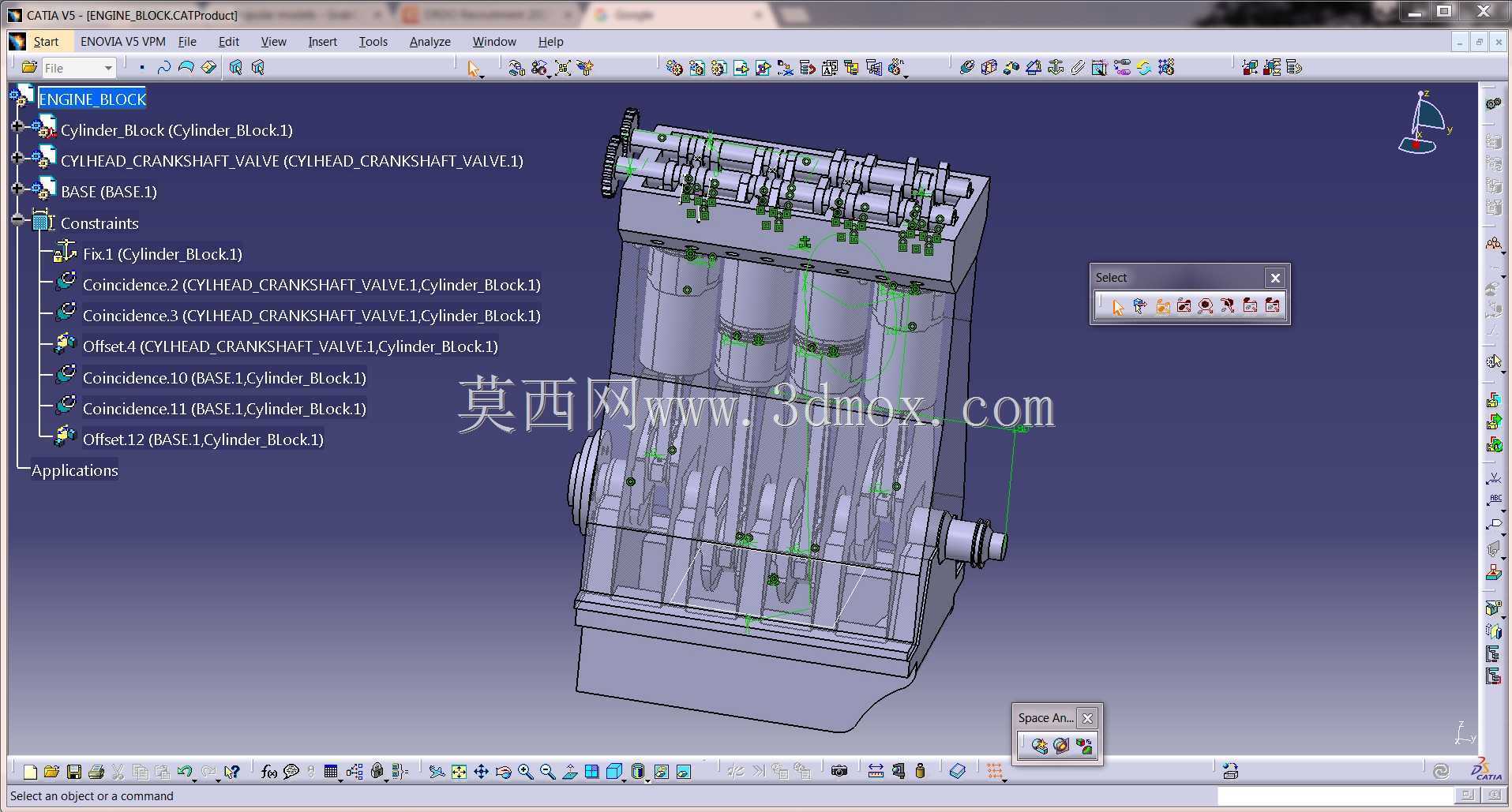Open the File menu
This screenshot has width=1512, height=812.
[x=187, y=42]
